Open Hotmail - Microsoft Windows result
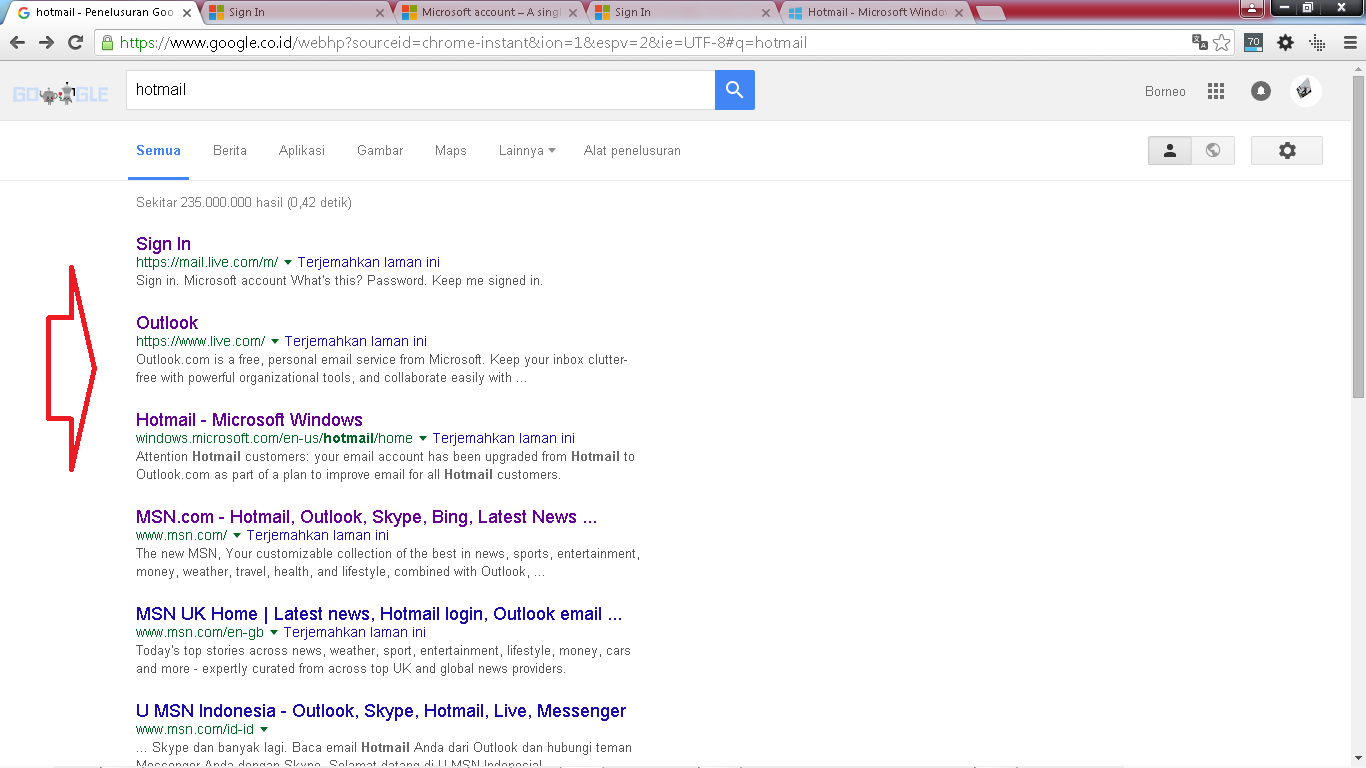This screenshot has height=768, width=1366. tap(249, 420)
